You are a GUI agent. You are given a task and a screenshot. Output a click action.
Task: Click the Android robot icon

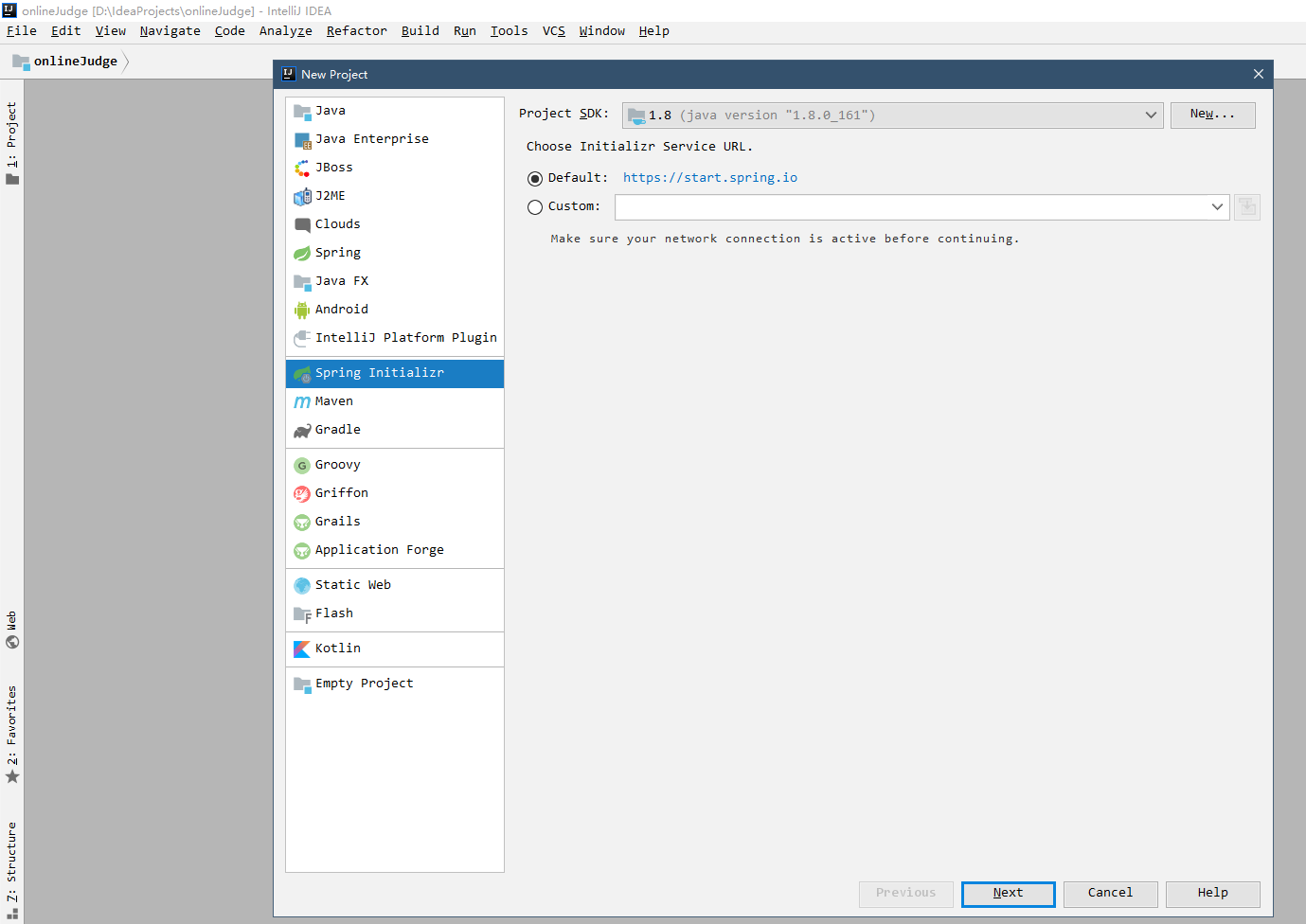pyautogui.click(x=302, y=311)
